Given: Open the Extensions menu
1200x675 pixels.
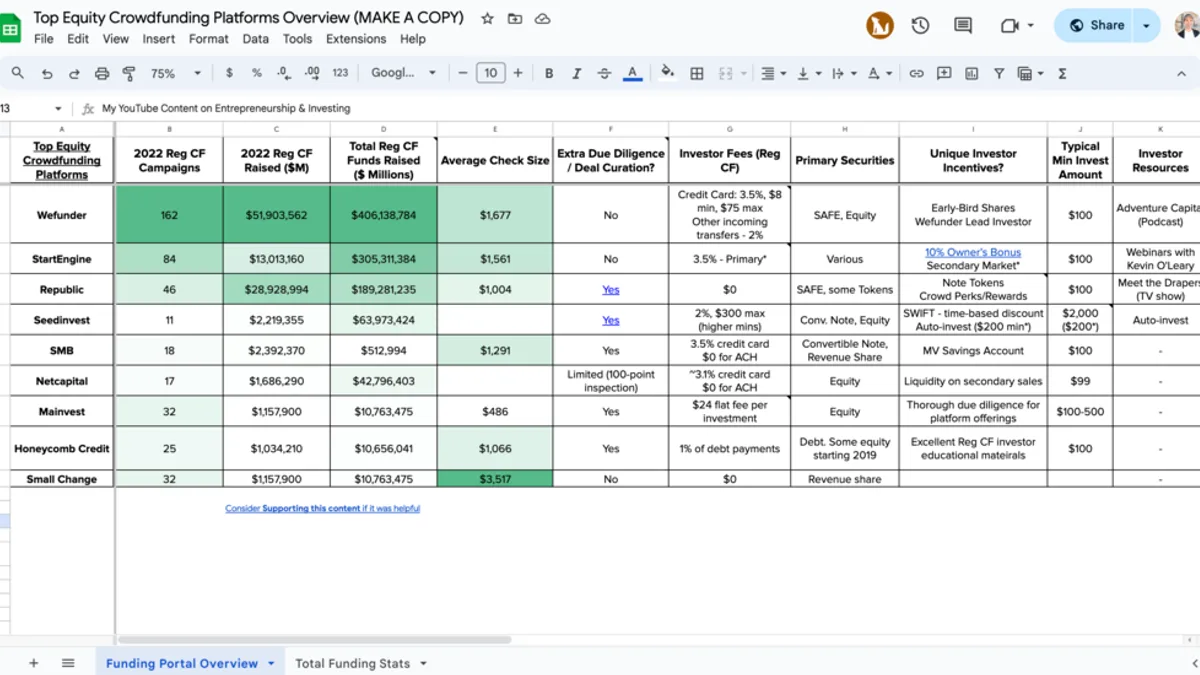Looking at the screenshot, I should (x=356, y=39).
